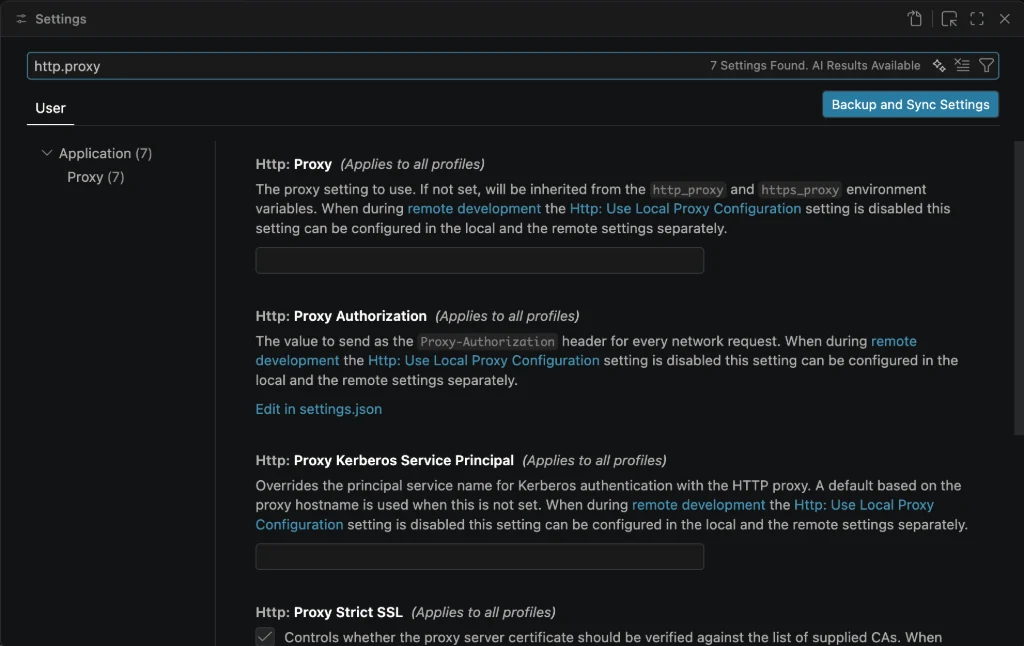Clear the settings search input
The width and height of the screenshot is (1024, 646).
(962, 65)
